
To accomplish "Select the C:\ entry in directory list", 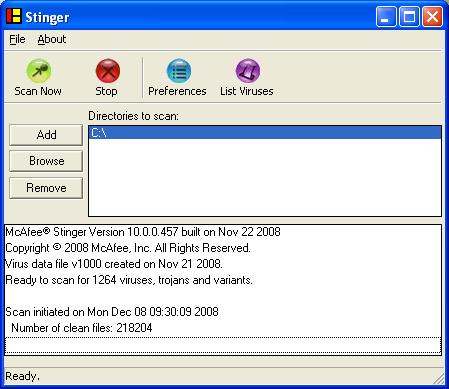I will pos(265,133).
